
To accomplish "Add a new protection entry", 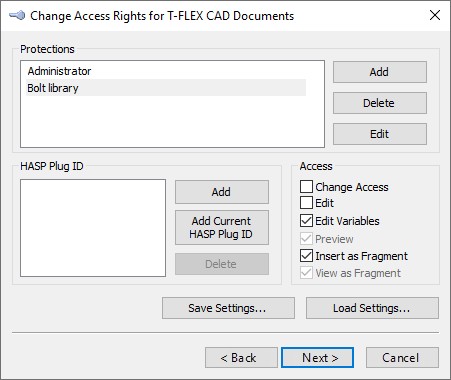I will click(x=380, y=72).
